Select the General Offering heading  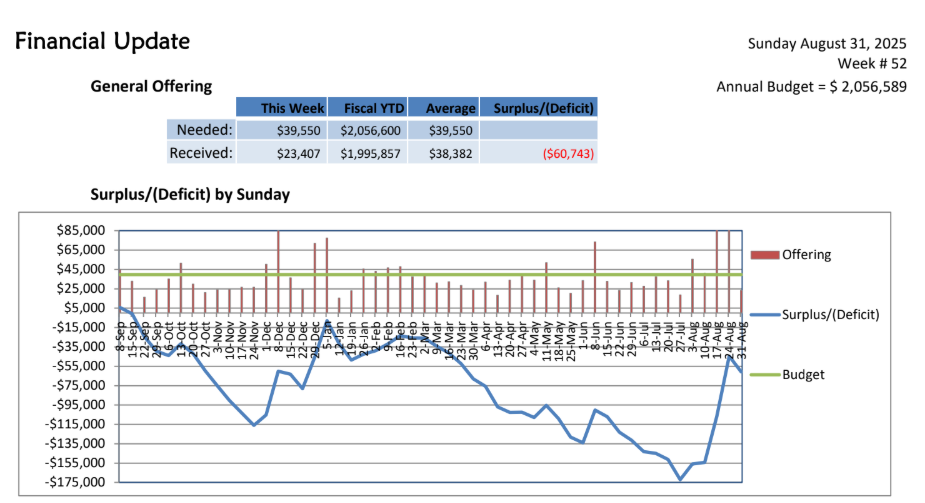pyautogui.click(x=151, y=86)
